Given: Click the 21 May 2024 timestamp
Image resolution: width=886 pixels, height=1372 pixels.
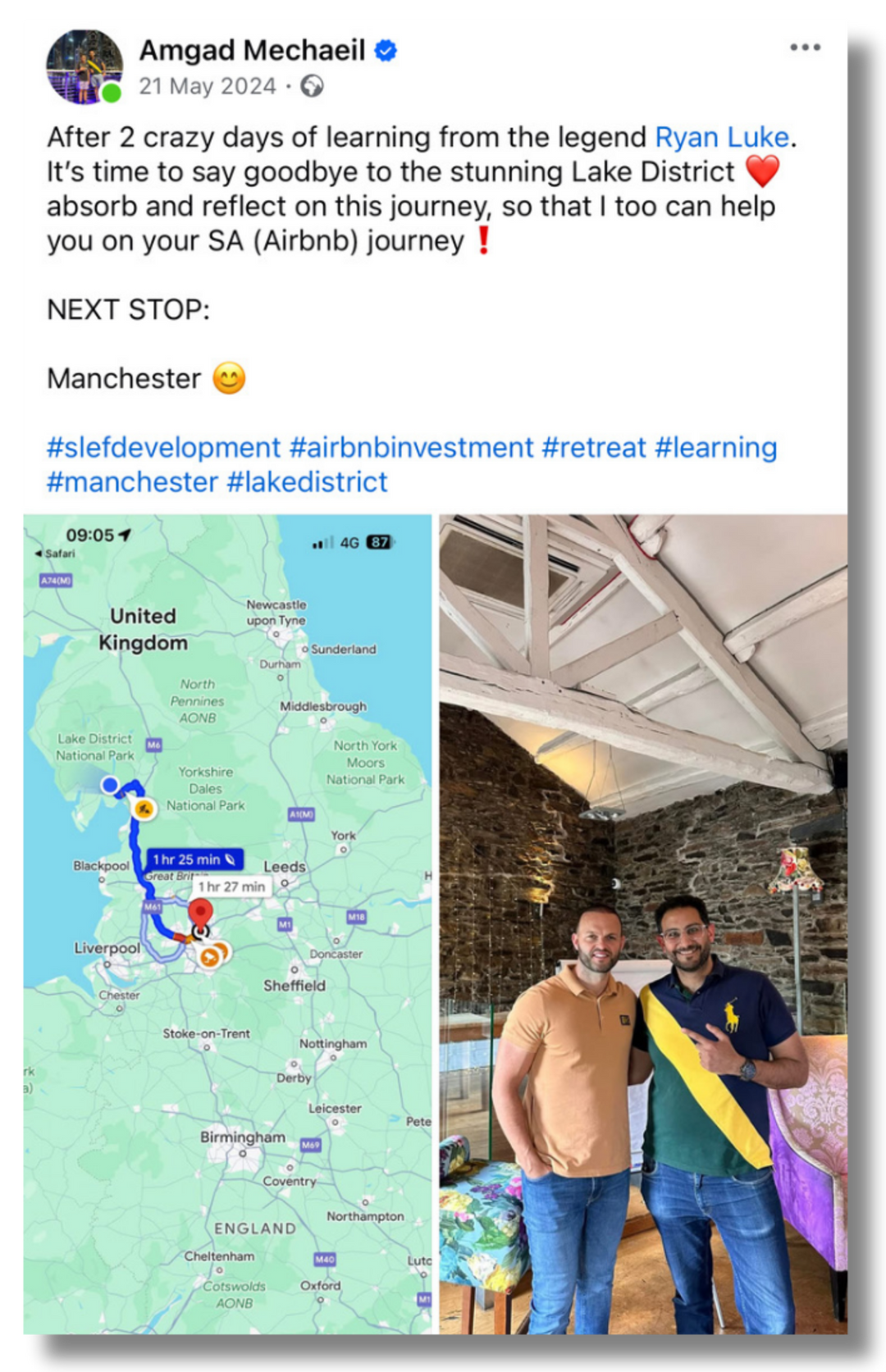Looking at the screenshot, I should [208, 86].
